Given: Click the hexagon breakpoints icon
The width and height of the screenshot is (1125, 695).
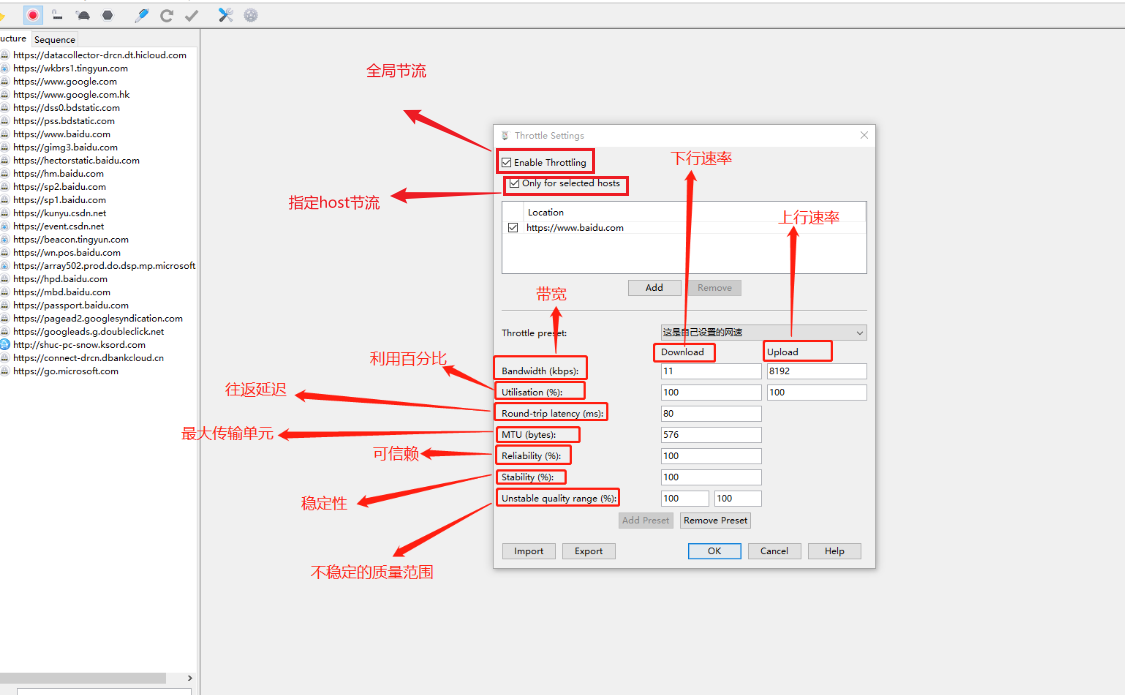Looking at the screenshot, I should [x=108, y=15].
